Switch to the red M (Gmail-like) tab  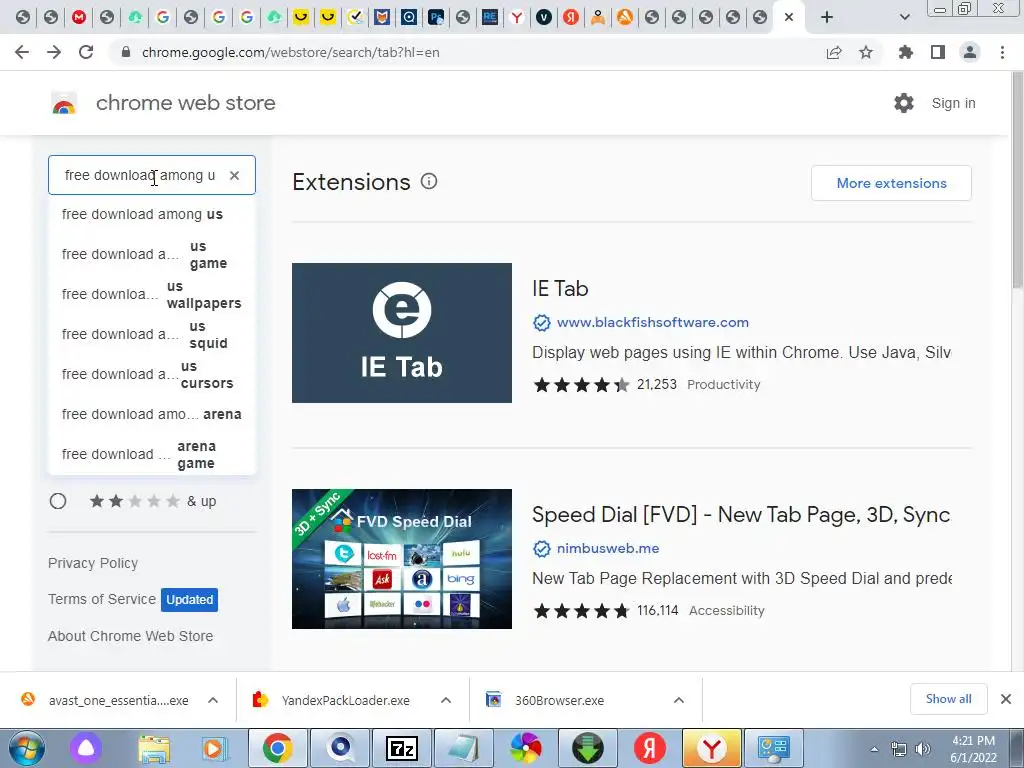[79, 18]
